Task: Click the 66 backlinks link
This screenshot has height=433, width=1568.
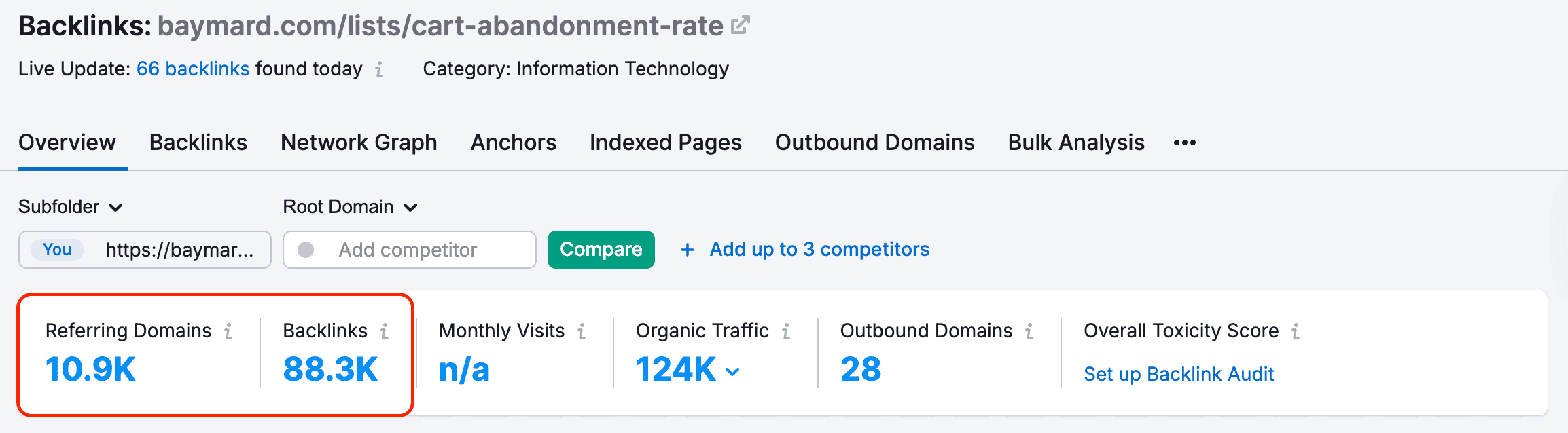Action: pyautogui.click(x=193, y=69)
